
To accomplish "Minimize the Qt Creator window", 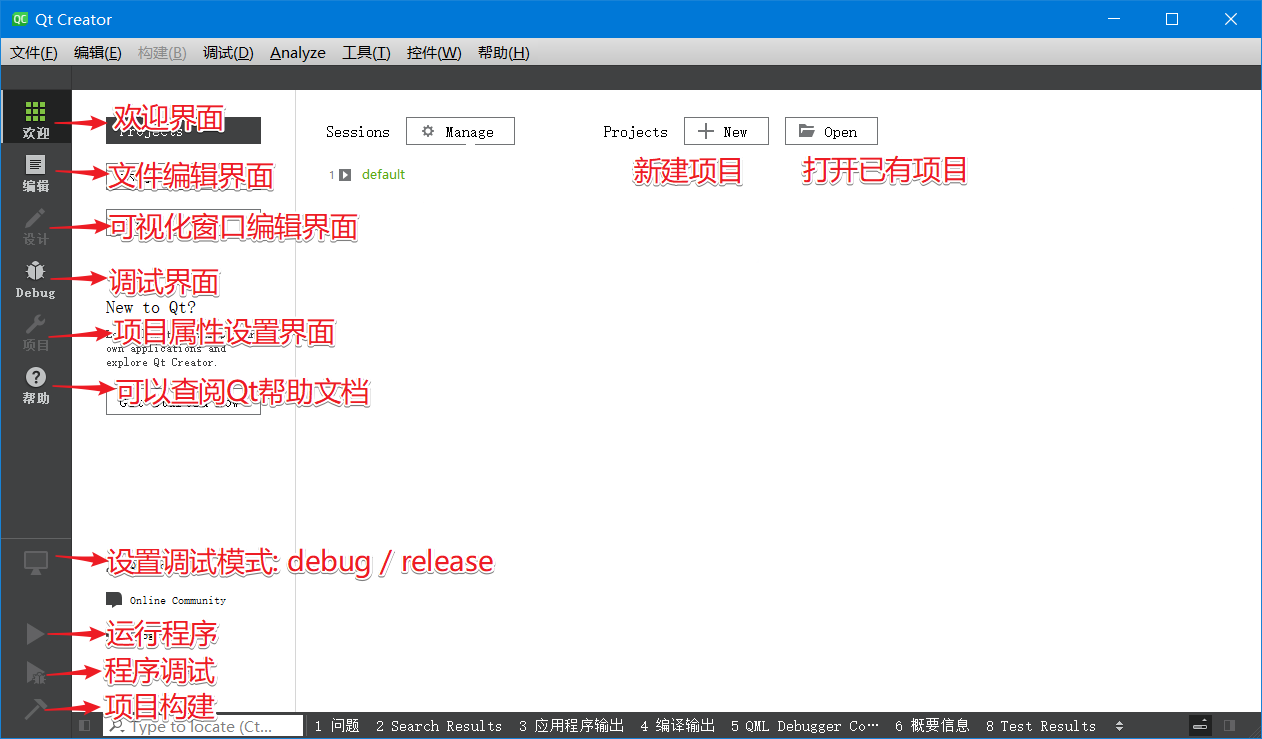I will point(1113,19).
